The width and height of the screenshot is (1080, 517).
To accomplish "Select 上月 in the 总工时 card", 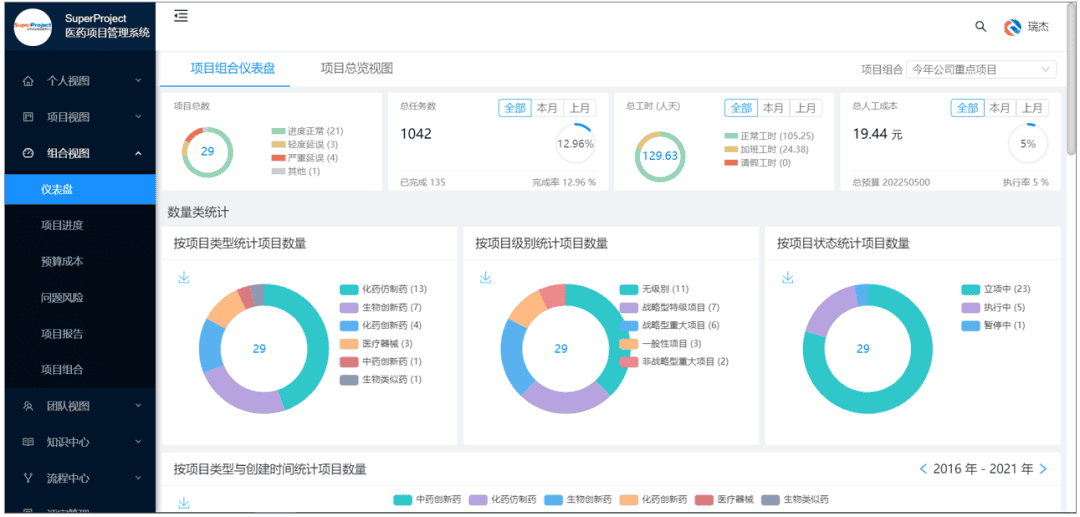I will (805, 108).
